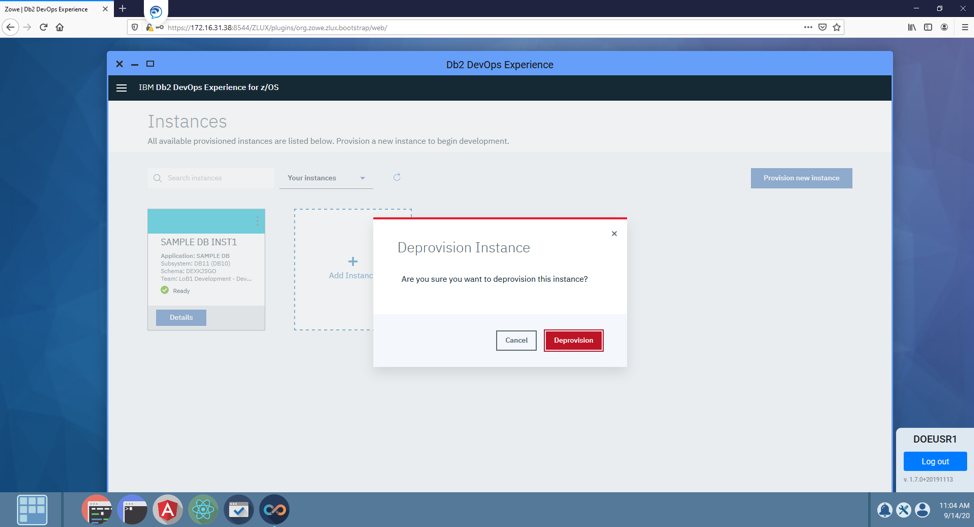The image size is (974, 527).
Task: Toggle the Firefox sidebar icon
Action: click(x=928, y=27)
